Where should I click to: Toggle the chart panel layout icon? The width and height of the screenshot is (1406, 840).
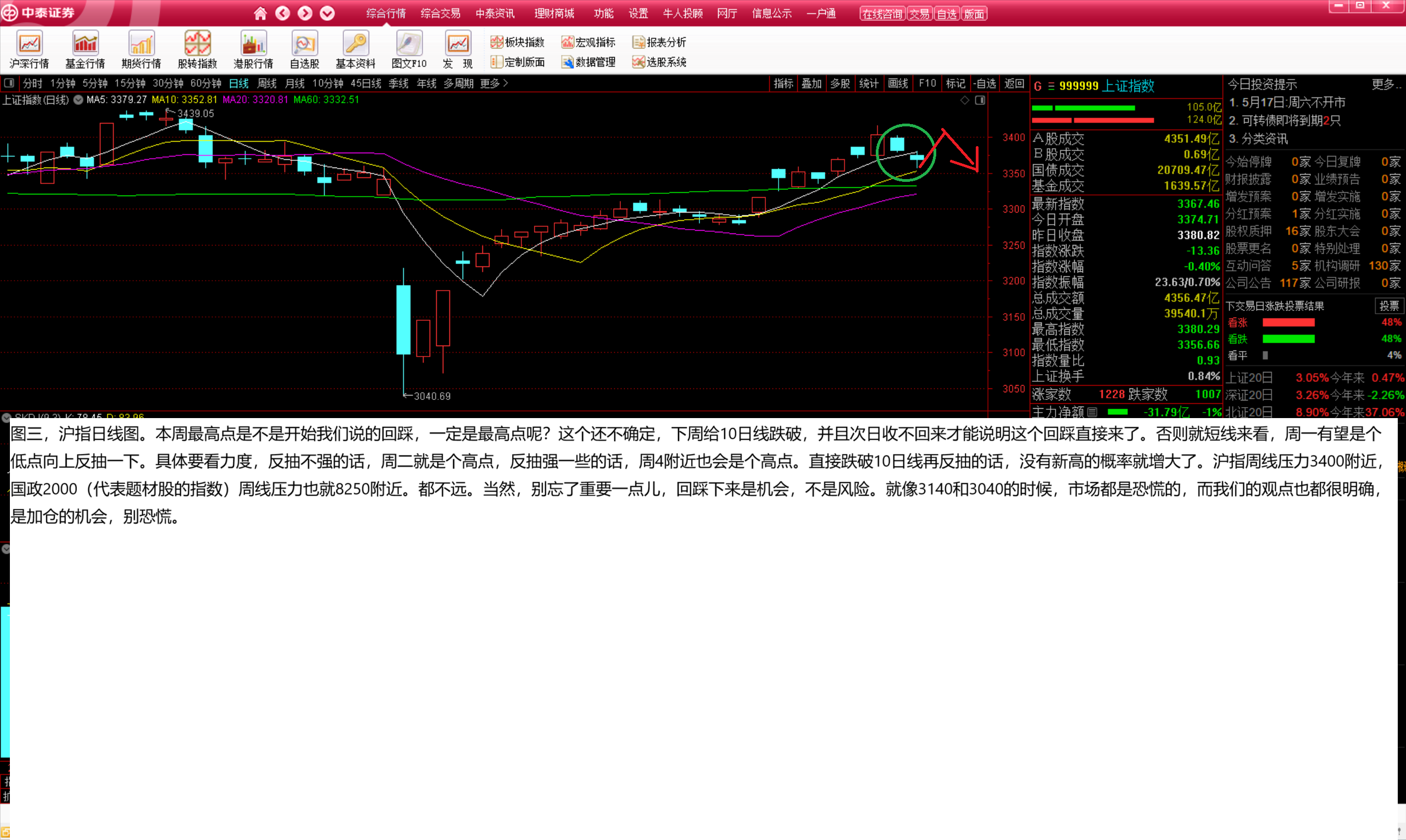pos(980,100)
